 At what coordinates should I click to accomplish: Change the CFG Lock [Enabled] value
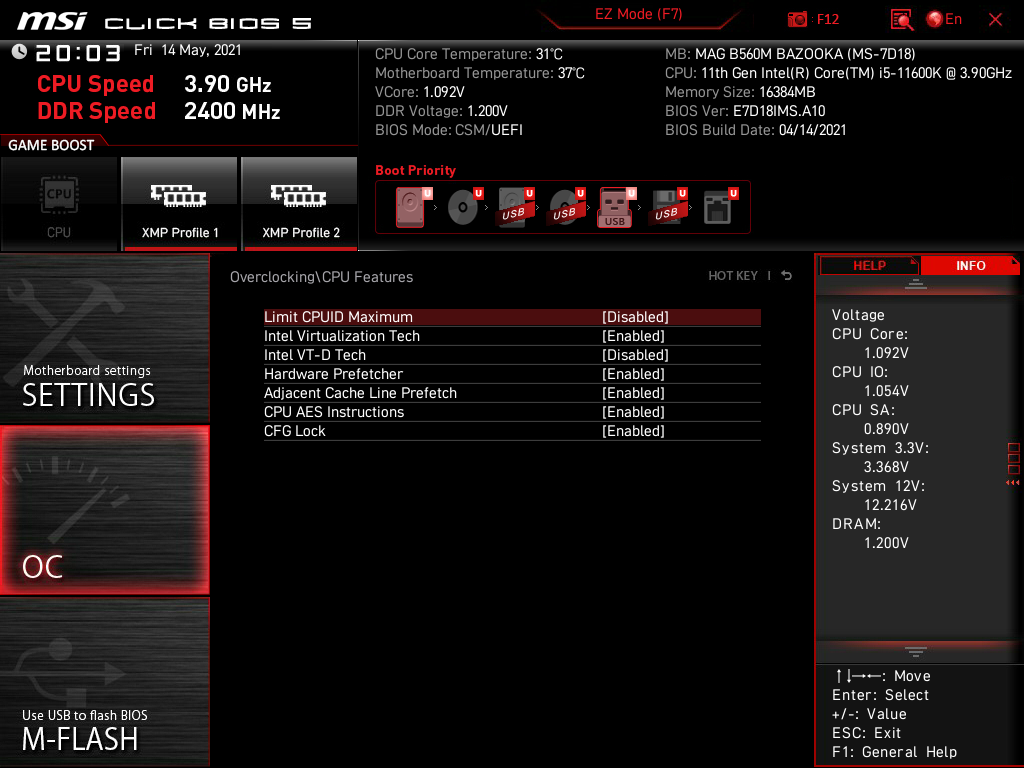[633, 431]
